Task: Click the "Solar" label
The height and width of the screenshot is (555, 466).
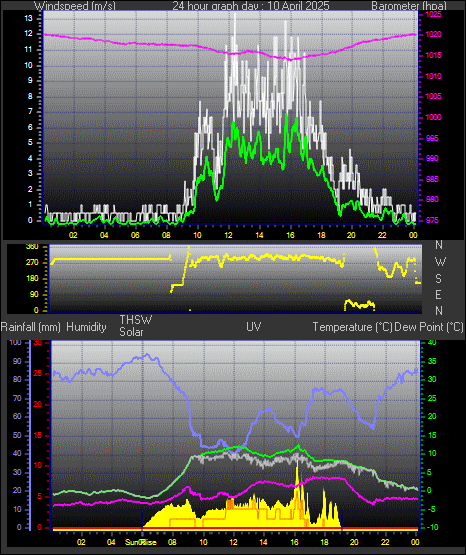Action: pos(131,332)
